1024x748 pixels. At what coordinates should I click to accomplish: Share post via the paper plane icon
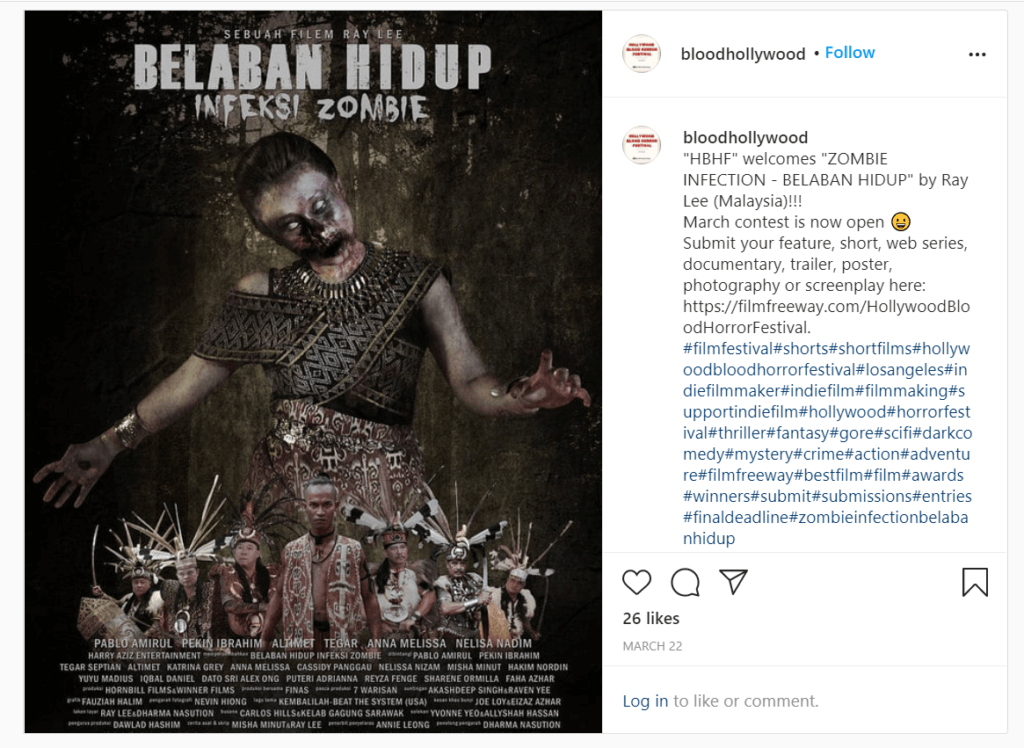[x=733, y=581]
